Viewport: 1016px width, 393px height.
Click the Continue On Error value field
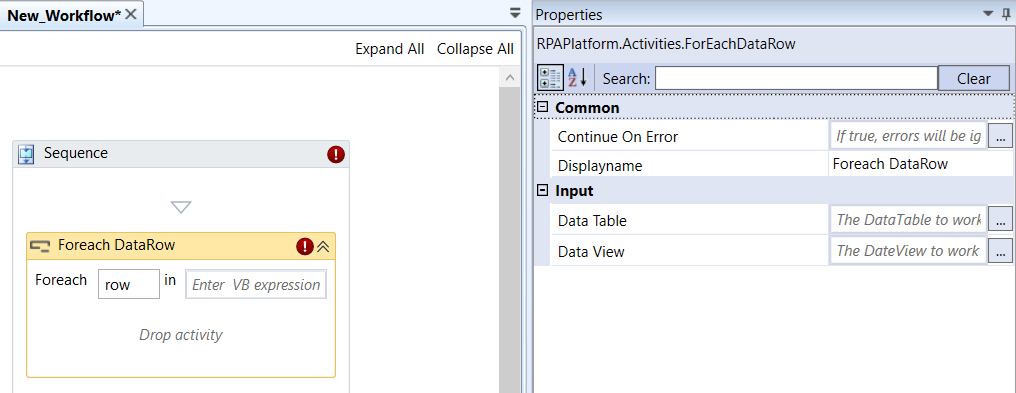click(908, 136)
